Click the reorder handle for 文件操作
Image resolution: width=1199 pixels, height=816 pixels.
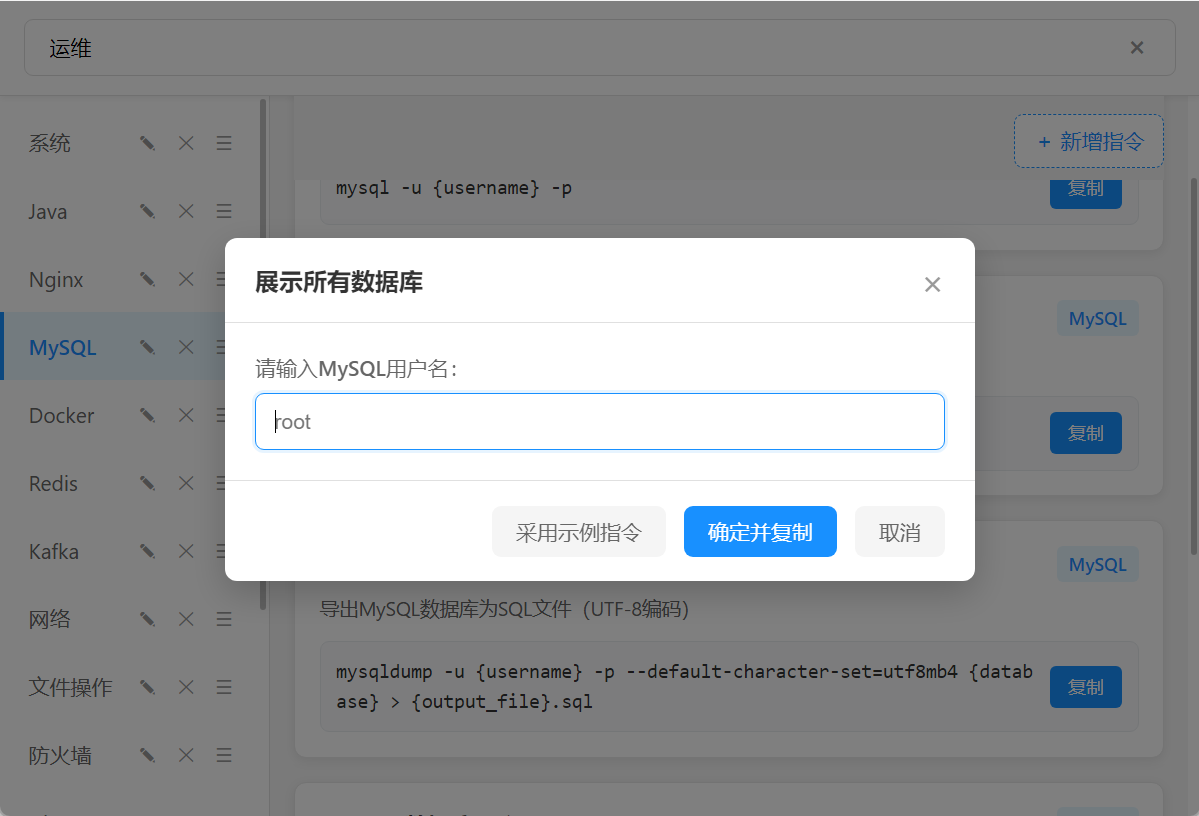(x=223, y=687)
